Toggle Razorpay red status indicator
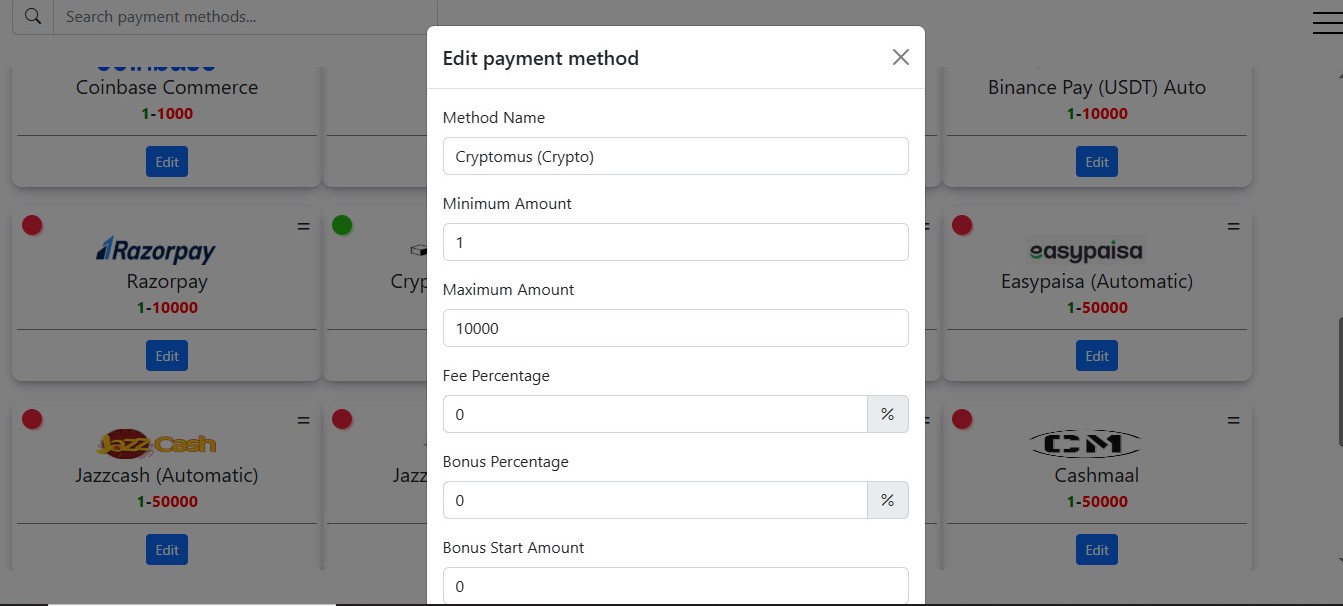The width and height of the screenshot is (1343, 606). coord(32,225)
